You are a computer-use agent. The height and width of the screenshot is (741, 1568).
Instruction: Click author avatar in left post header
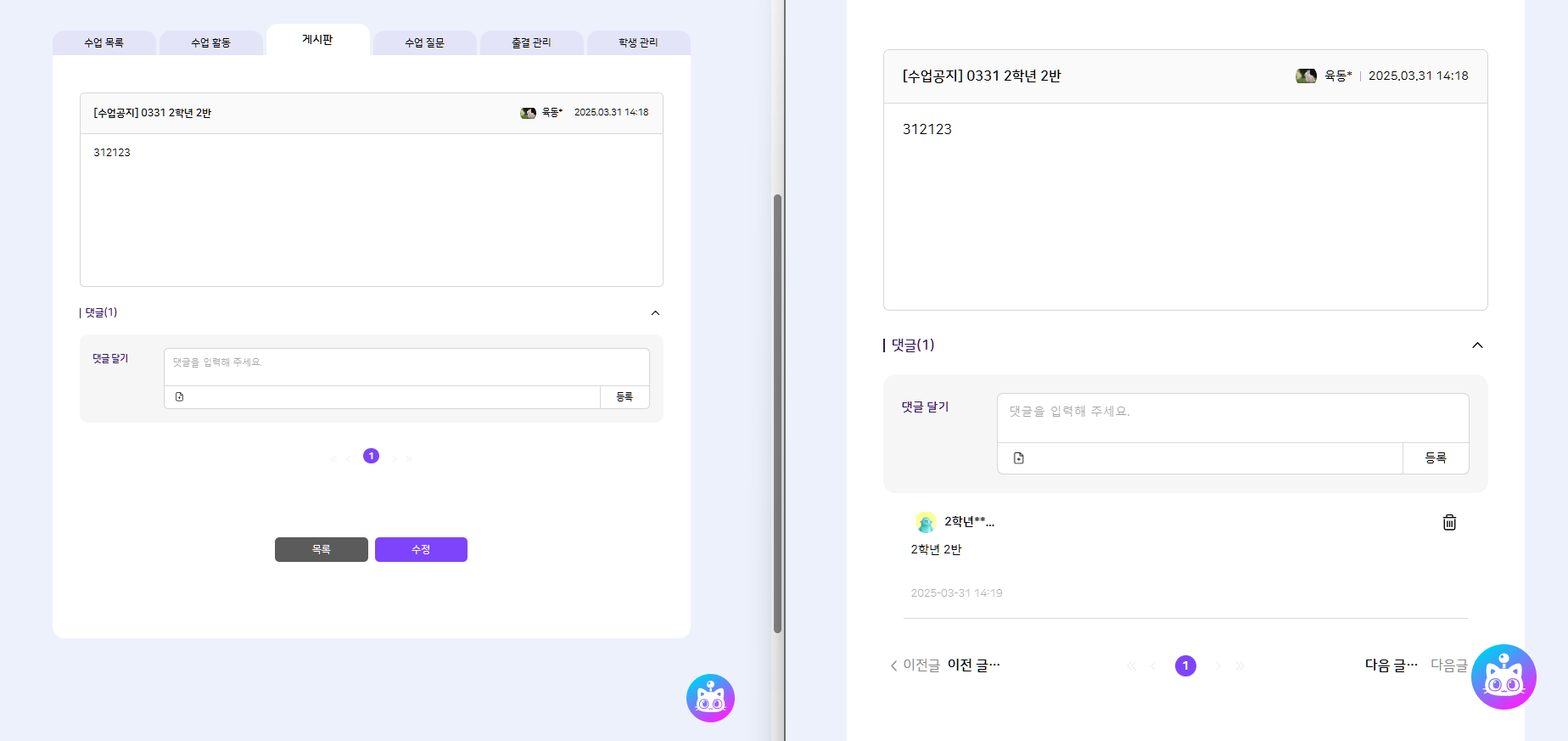pyautogui.click(x=528, y=113)
